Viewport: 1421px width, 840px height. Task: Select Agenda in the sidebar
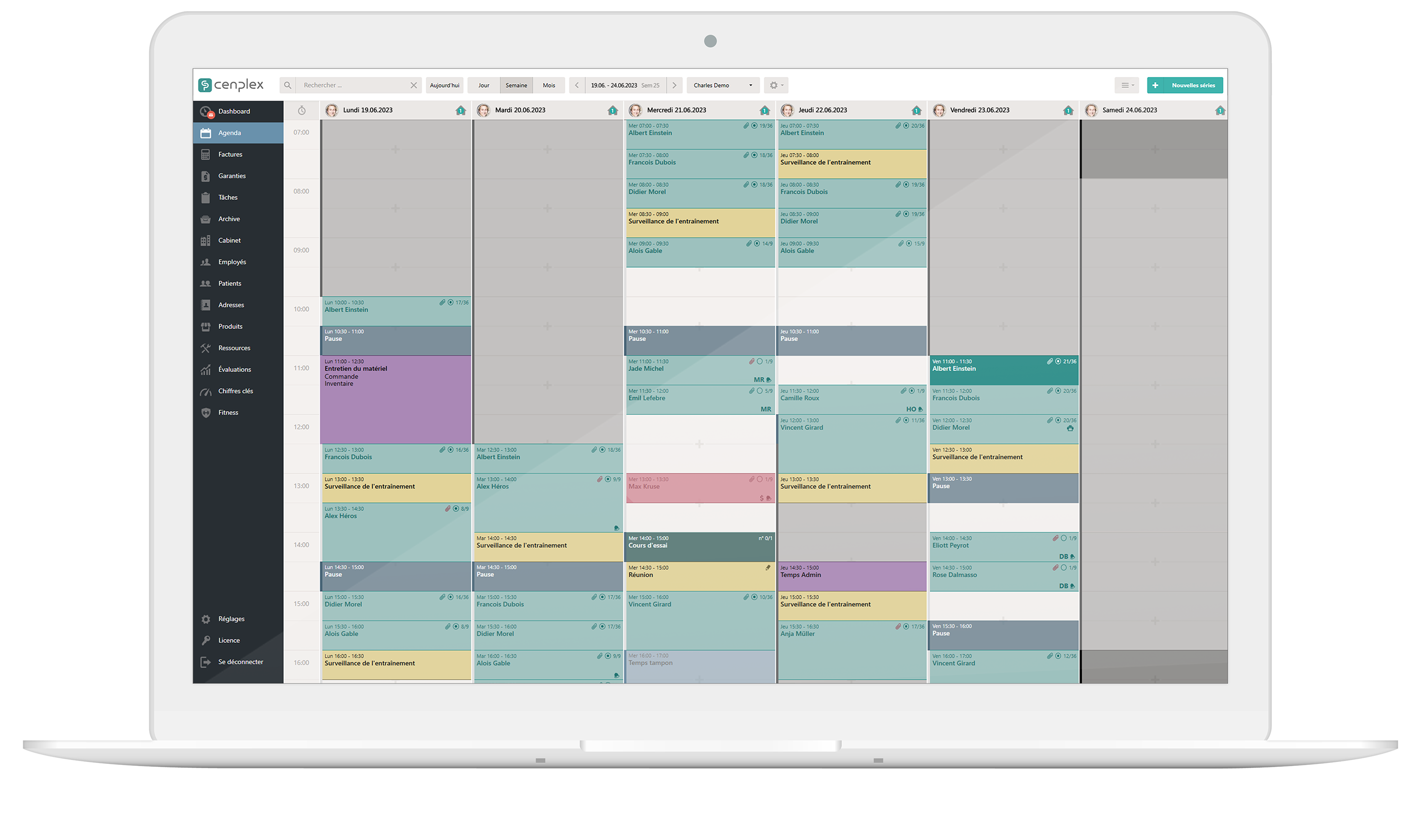(x=238, y=133)
